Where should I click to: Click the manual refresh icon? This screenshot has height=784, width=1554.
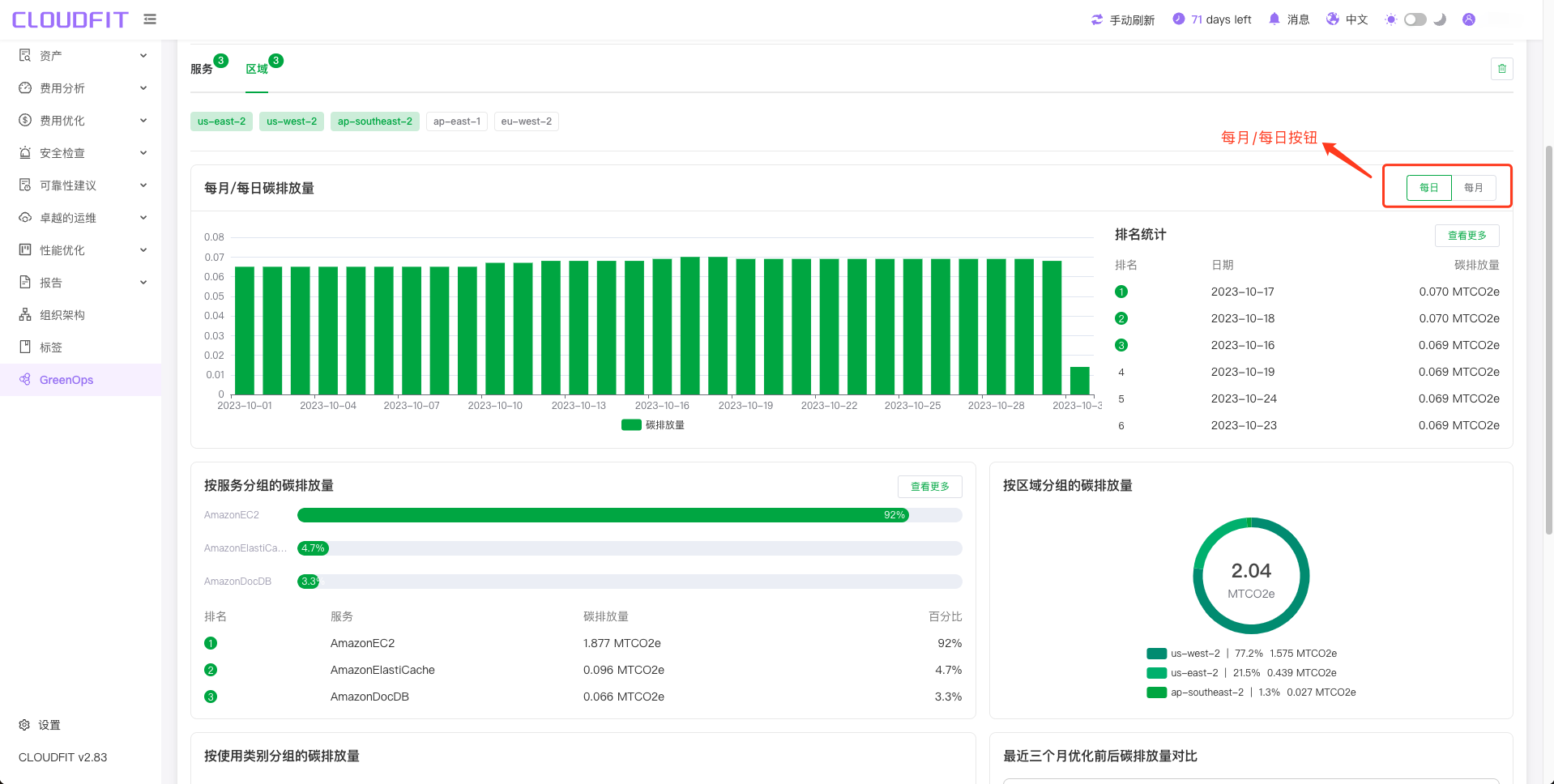1097,19
